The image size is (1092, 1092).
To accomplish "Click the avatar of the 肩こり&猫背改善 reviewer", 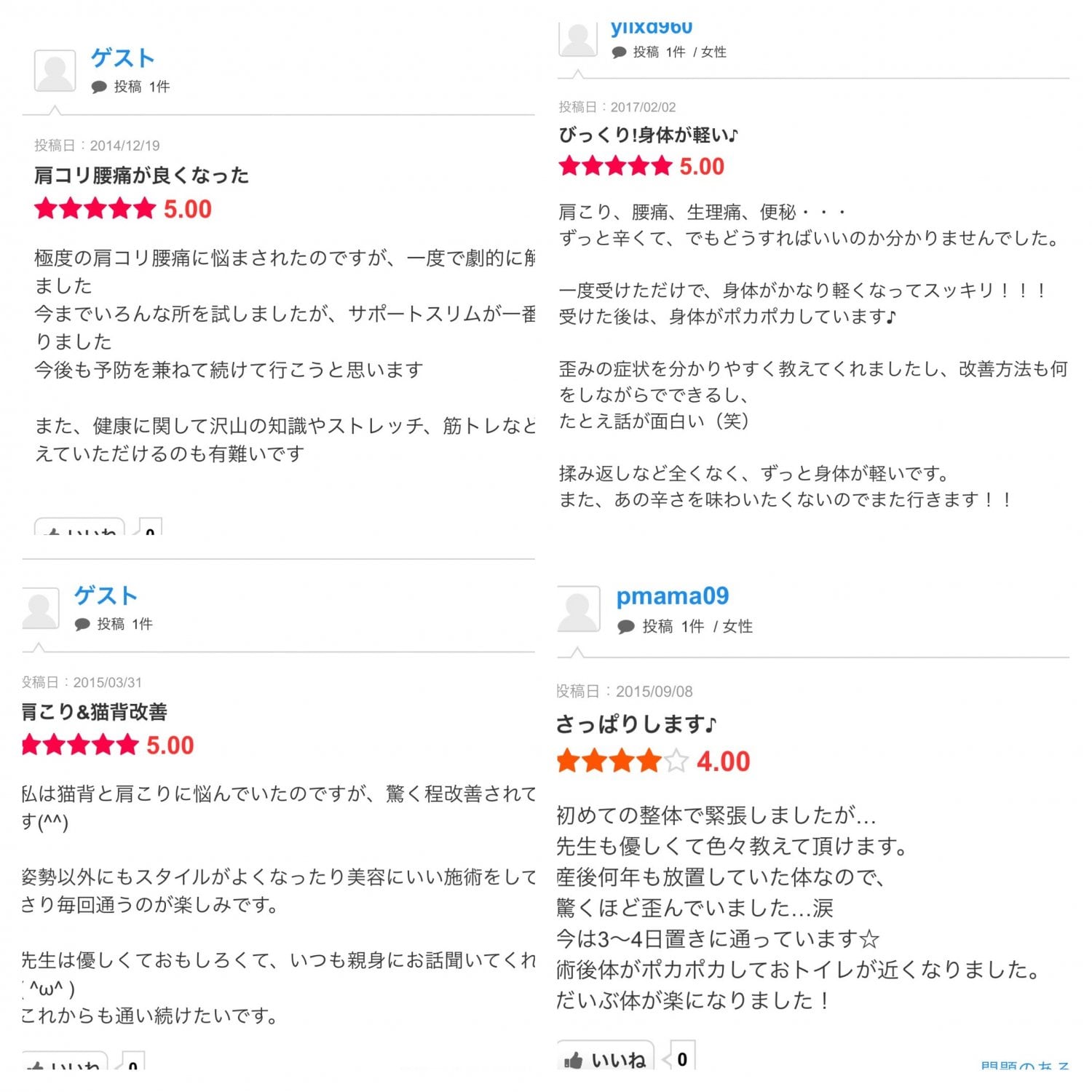I will tap(40, 608).
